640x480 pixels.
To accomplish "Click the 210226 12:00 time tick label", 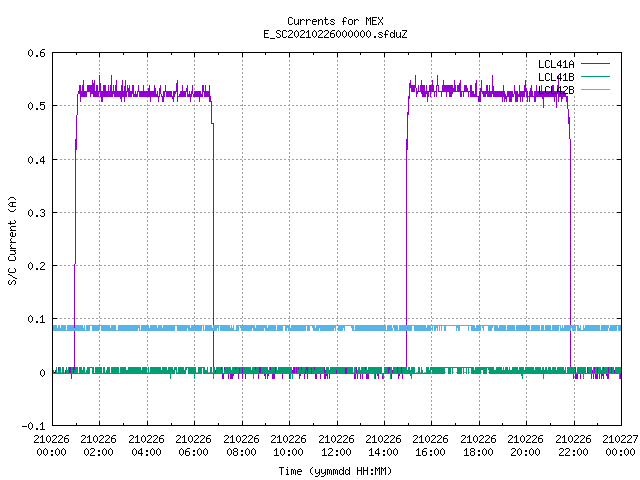I will click(x=336, y=446).
